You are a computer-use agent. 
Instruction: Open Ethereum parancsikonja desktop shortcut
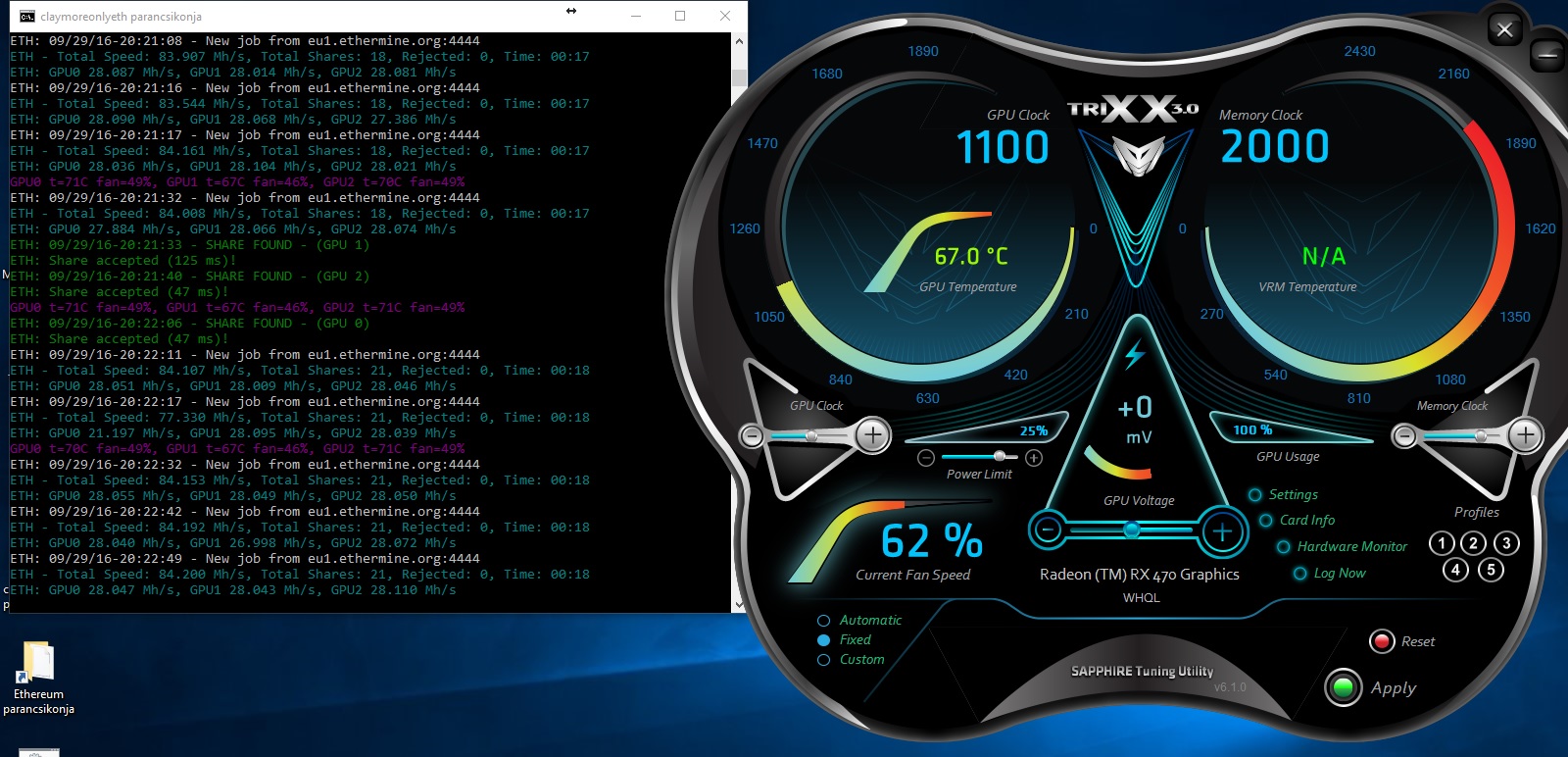[38, 678]
